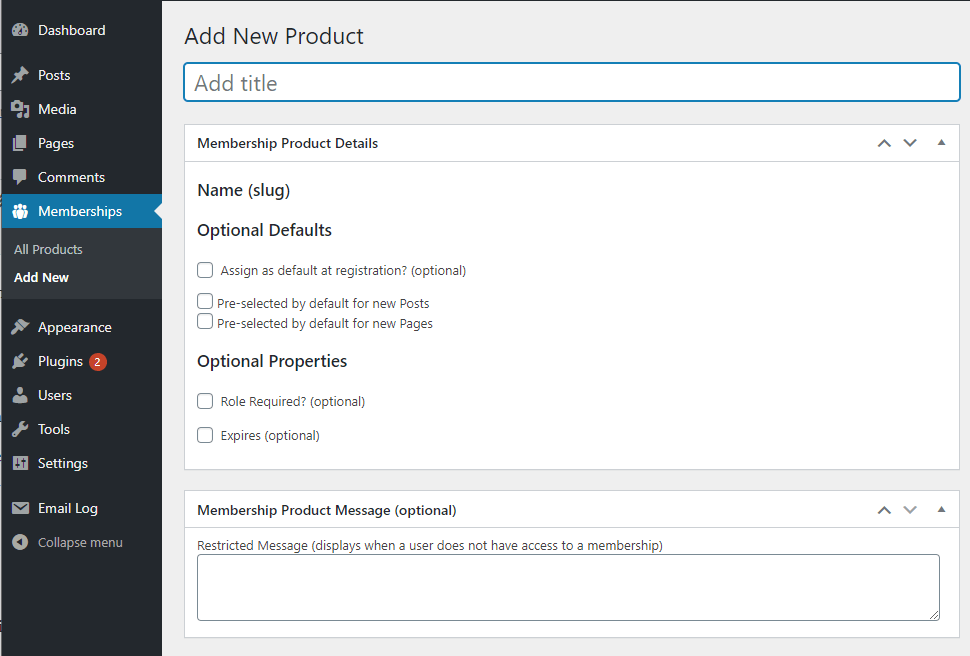Open the All Products link

[48, 249]
